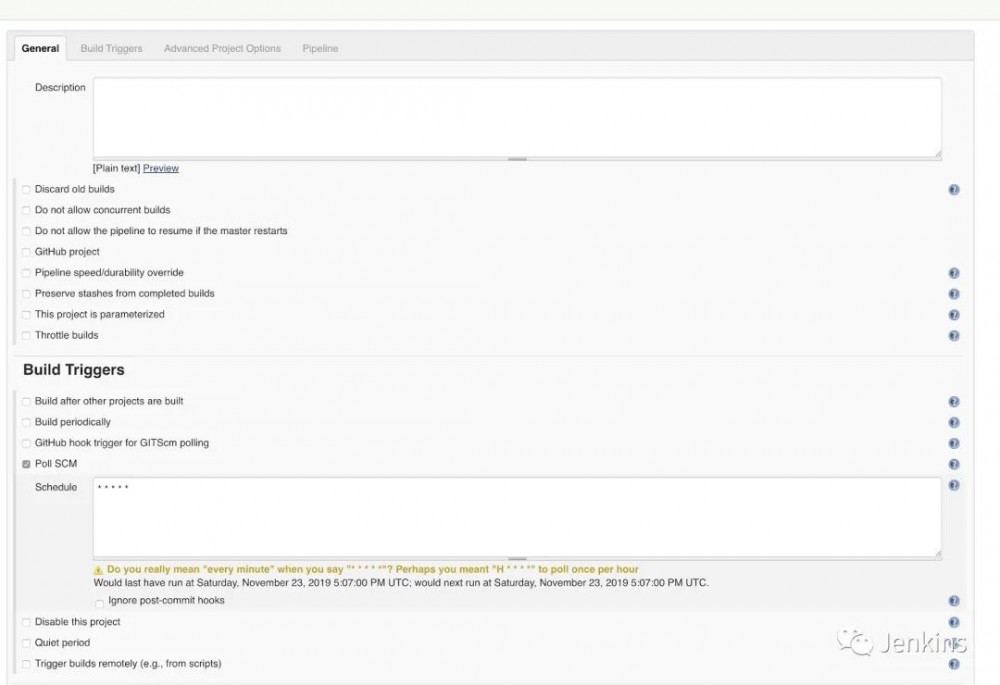Open help icon for Throttle builds
This screenshot has height=685, width=1000.
pos(954,336)
